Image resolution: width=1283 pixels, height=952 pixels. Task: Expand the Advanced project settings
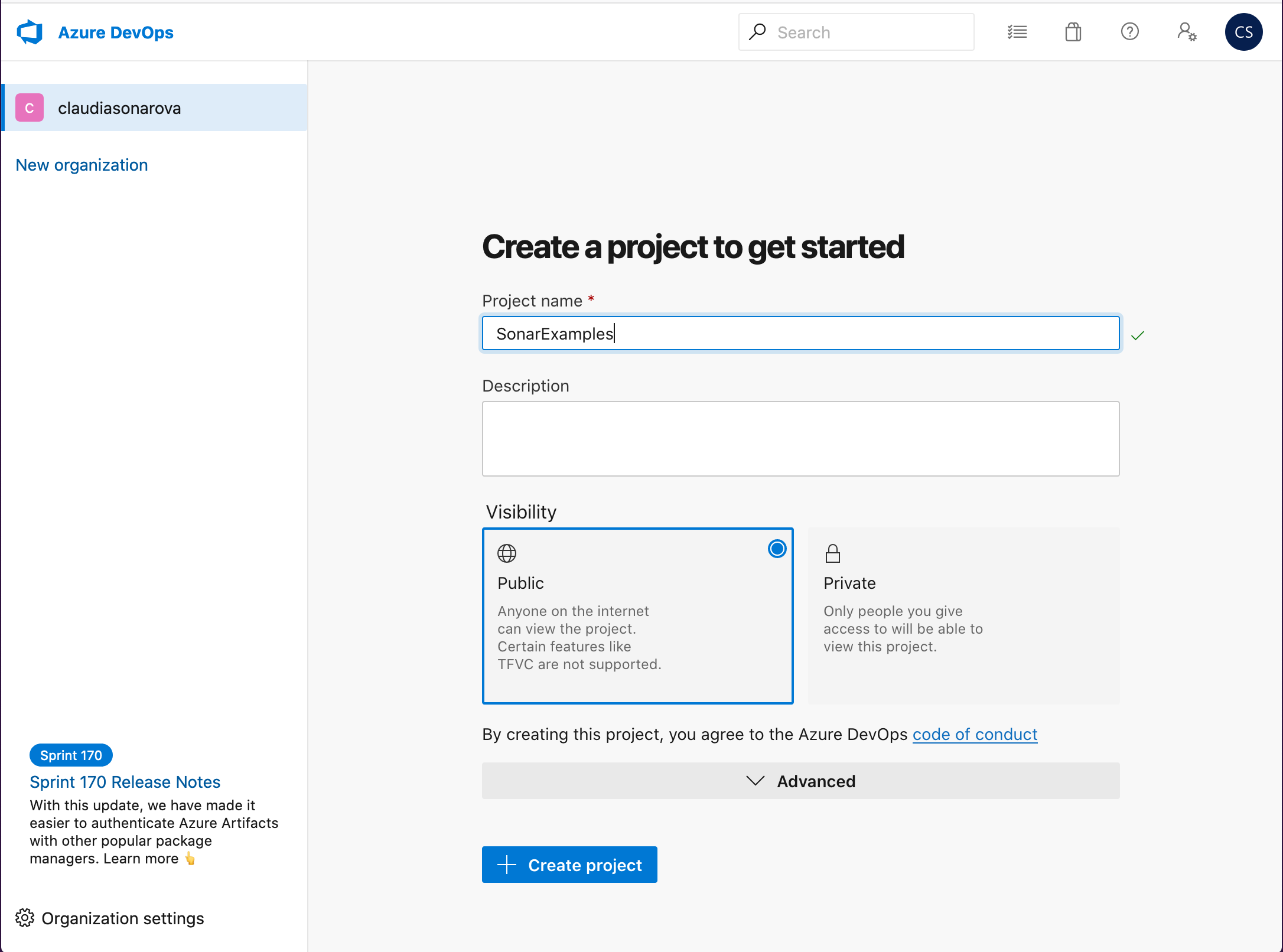[799, 781]
